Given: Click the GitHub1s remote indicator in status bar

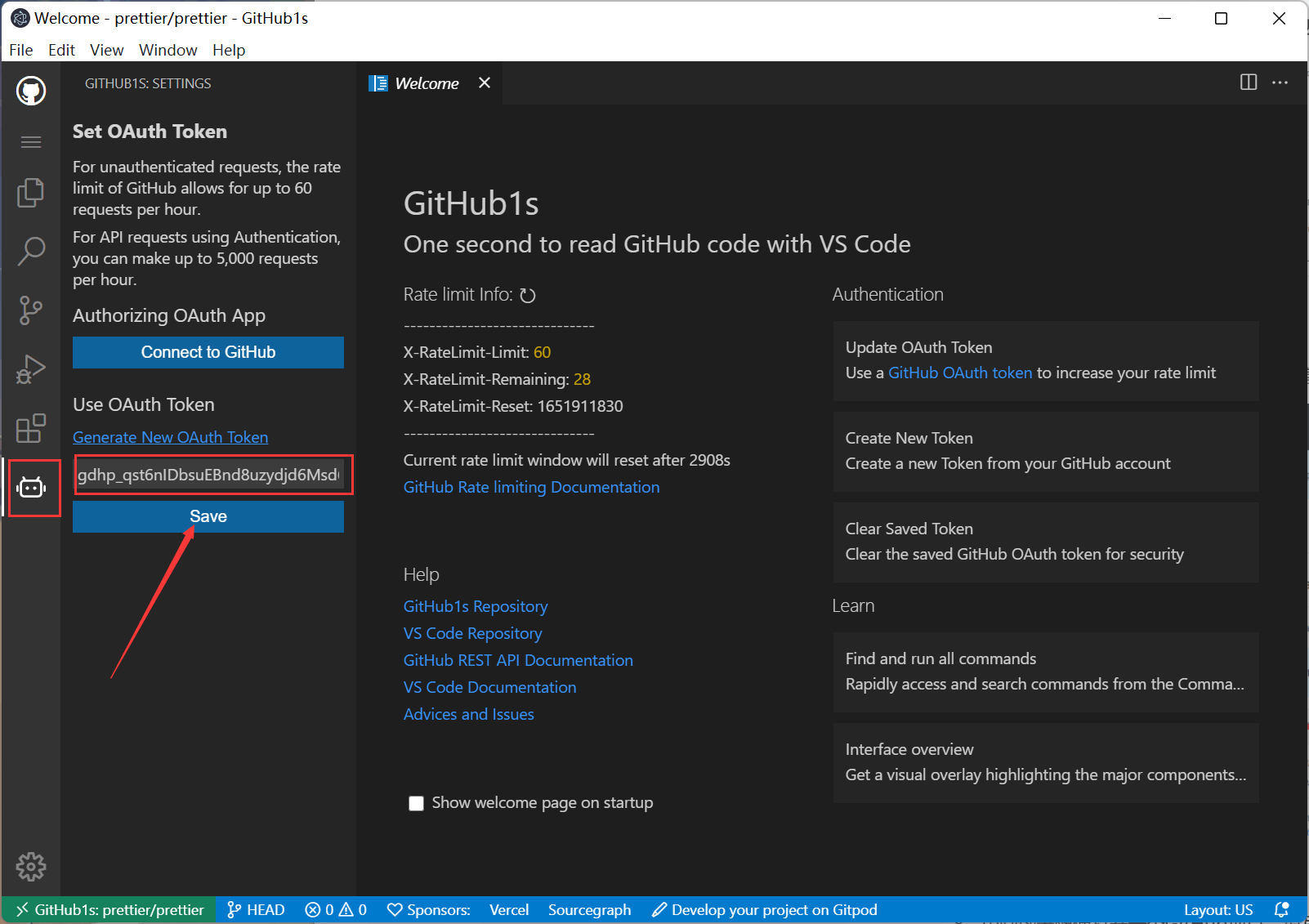Looking at the screenshot, I should pyautogui.click(x=109, y=909).
